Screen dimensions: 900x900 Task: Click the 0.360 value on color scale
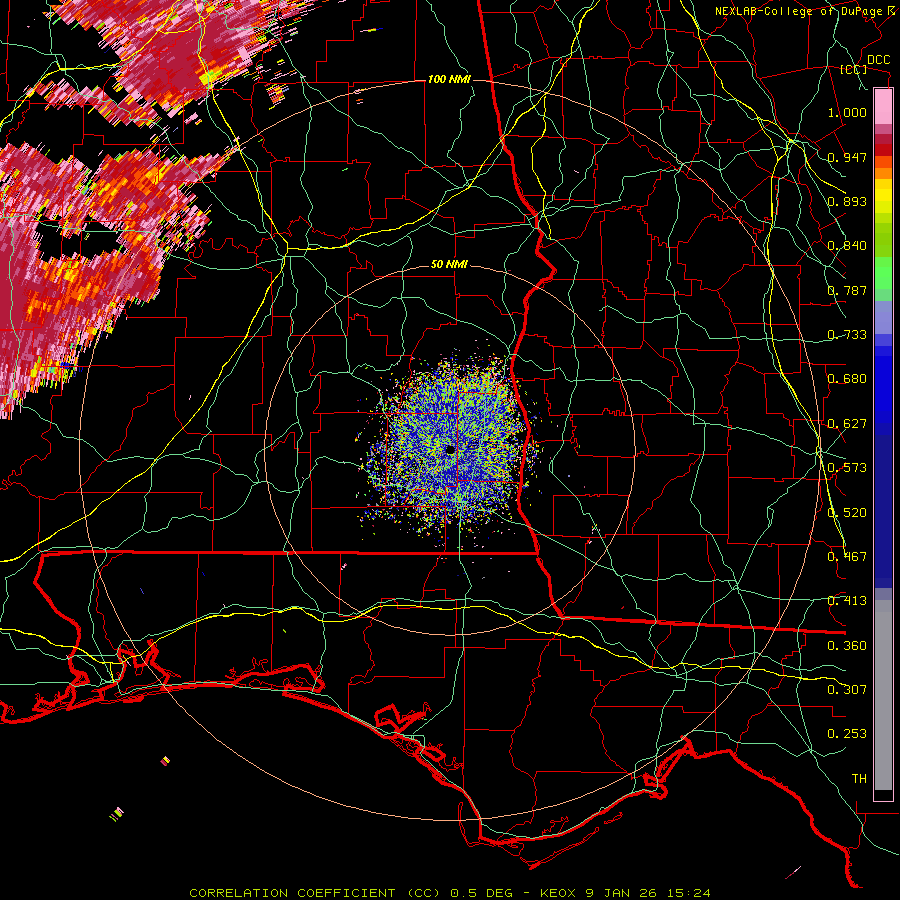pyautogui.click(x=847, y=646)
